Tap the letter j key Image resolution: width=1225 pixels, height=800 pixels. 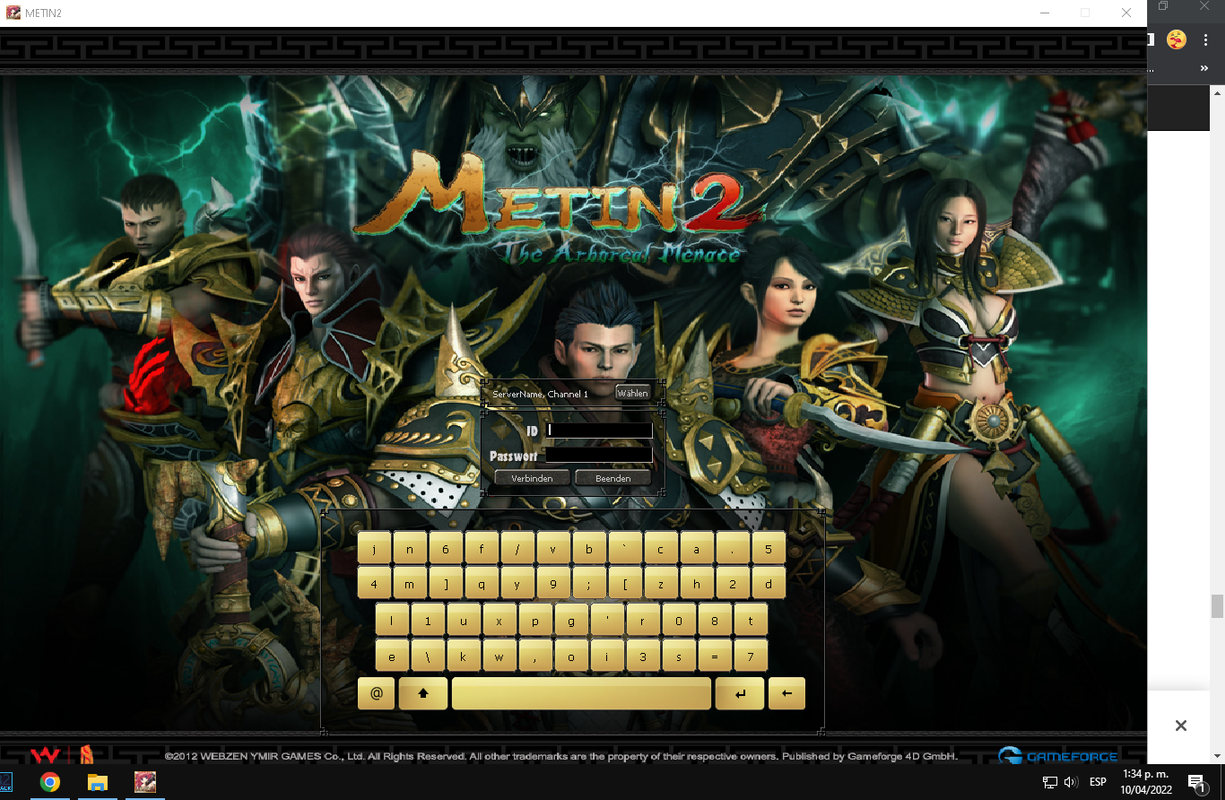click(x=374, y=549)
